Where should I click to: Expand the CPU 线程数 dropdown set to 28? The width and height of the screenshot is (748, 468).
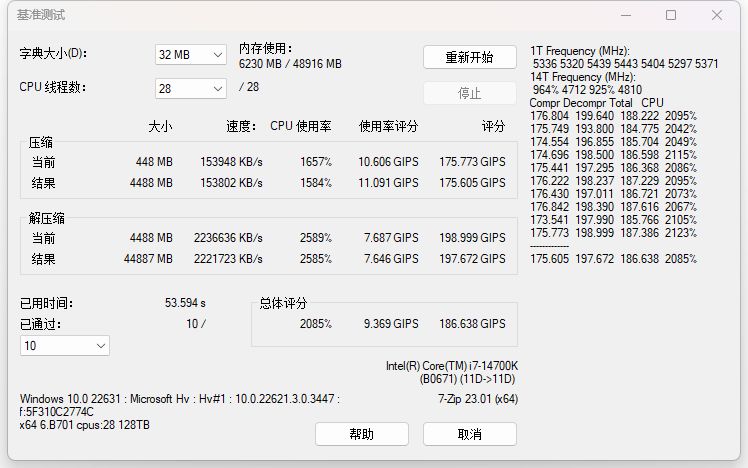[191, 88]
